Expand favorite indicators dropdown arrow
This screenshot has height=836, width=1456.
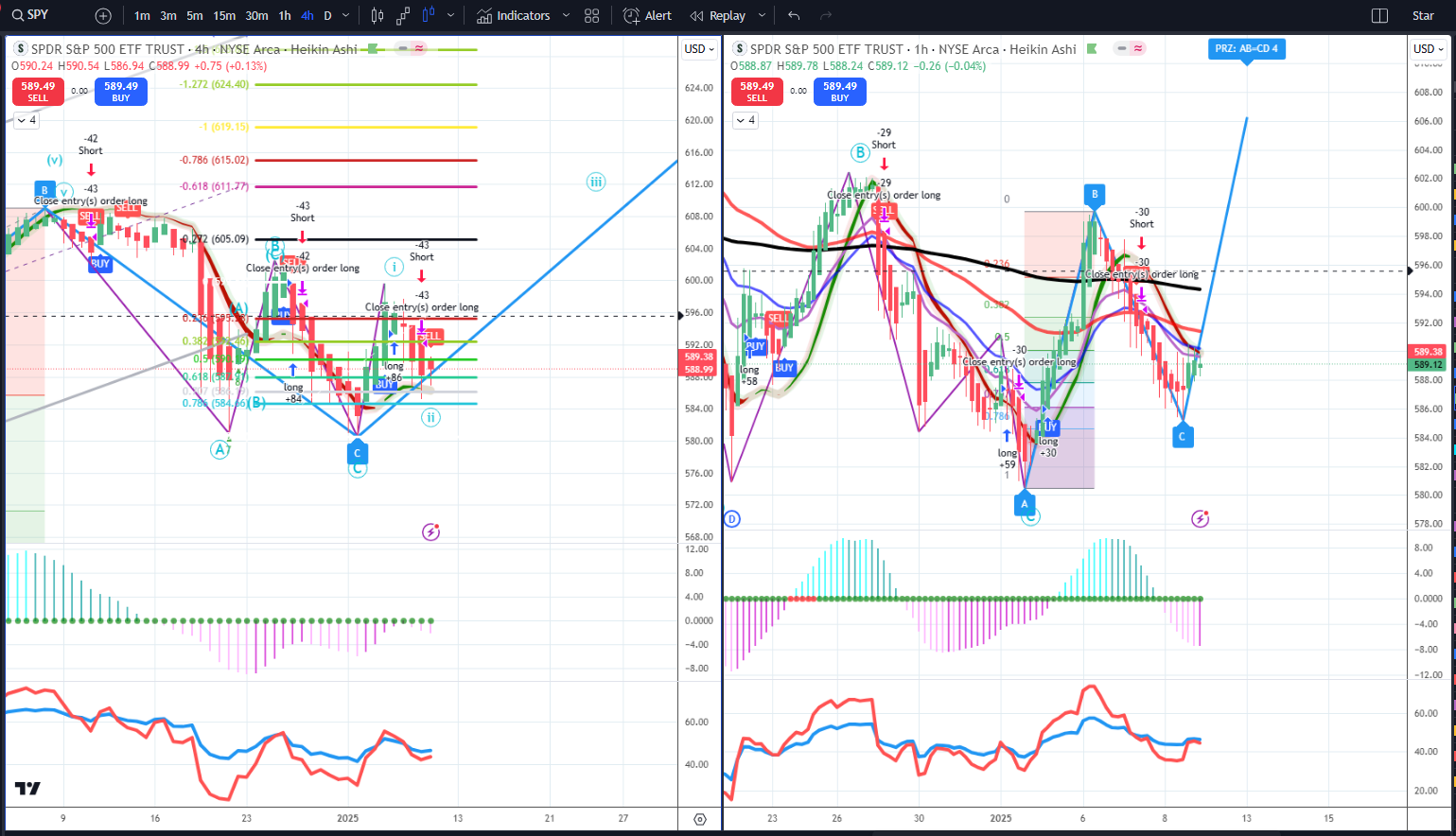566,16
